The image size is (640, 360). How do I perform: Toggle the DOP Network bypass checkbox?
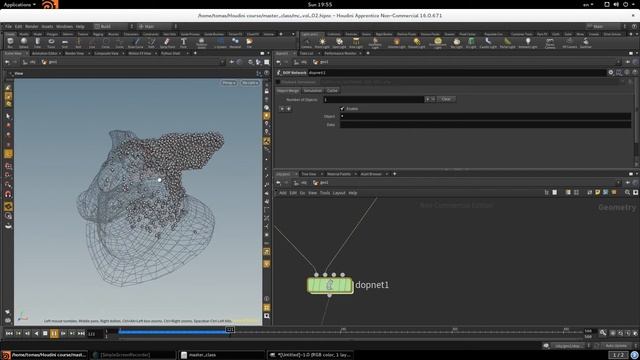278,82
